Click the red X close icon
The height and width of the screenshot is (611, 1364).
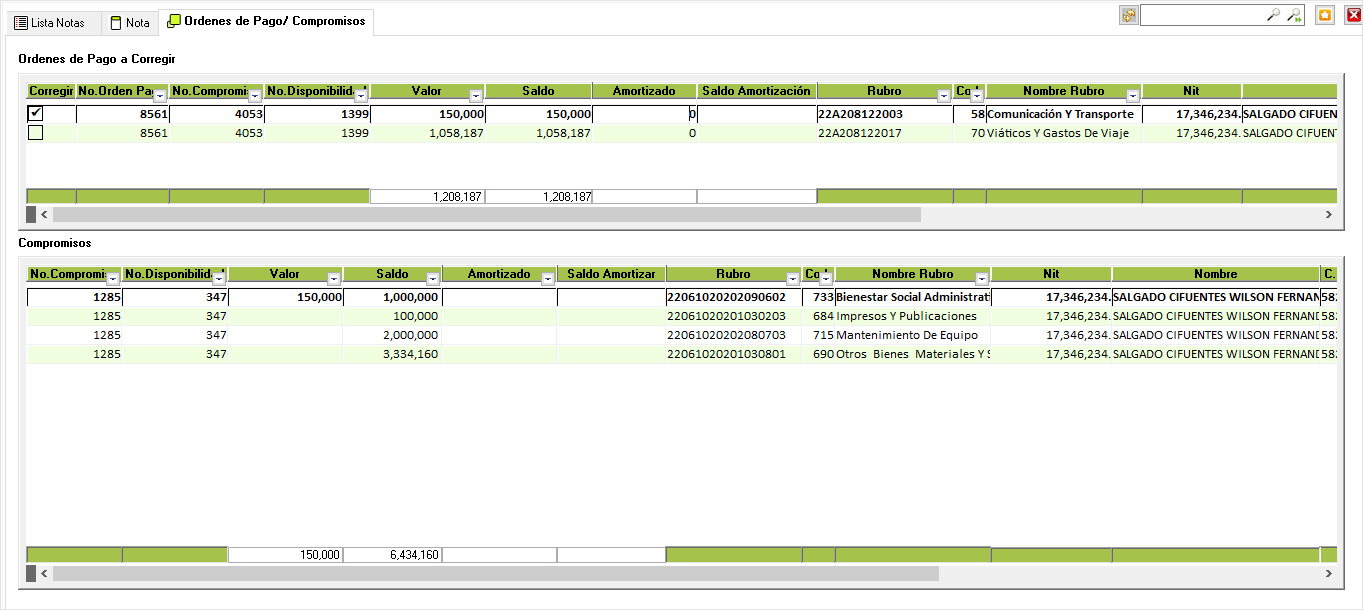pos(1354,15)
